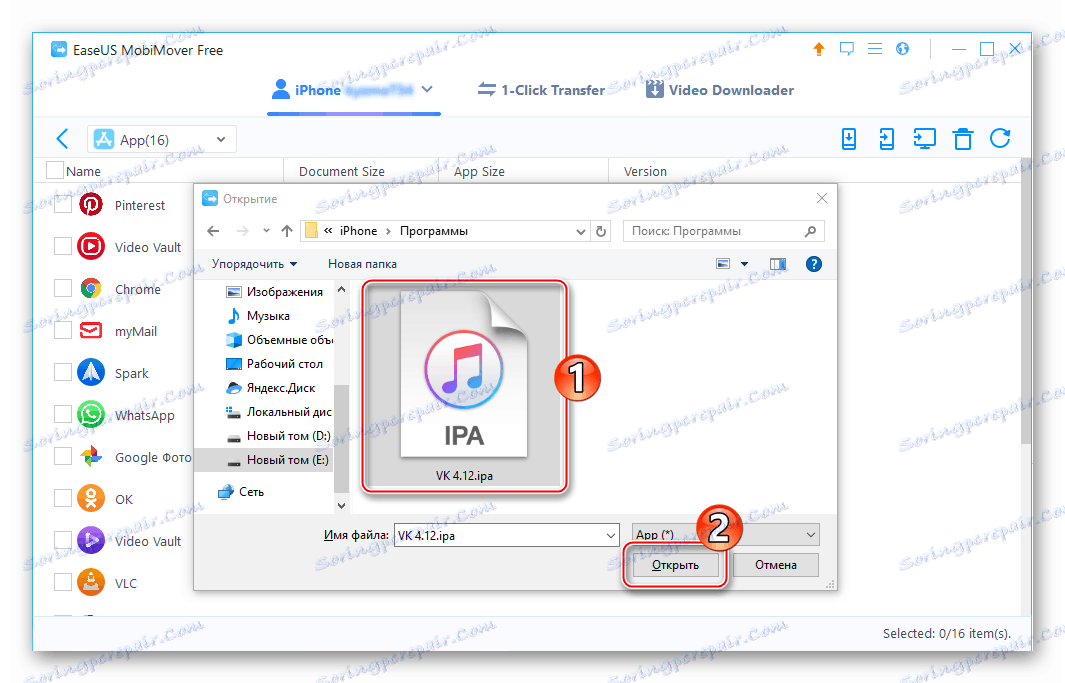Click the VLC app icon

coord(91,582)
